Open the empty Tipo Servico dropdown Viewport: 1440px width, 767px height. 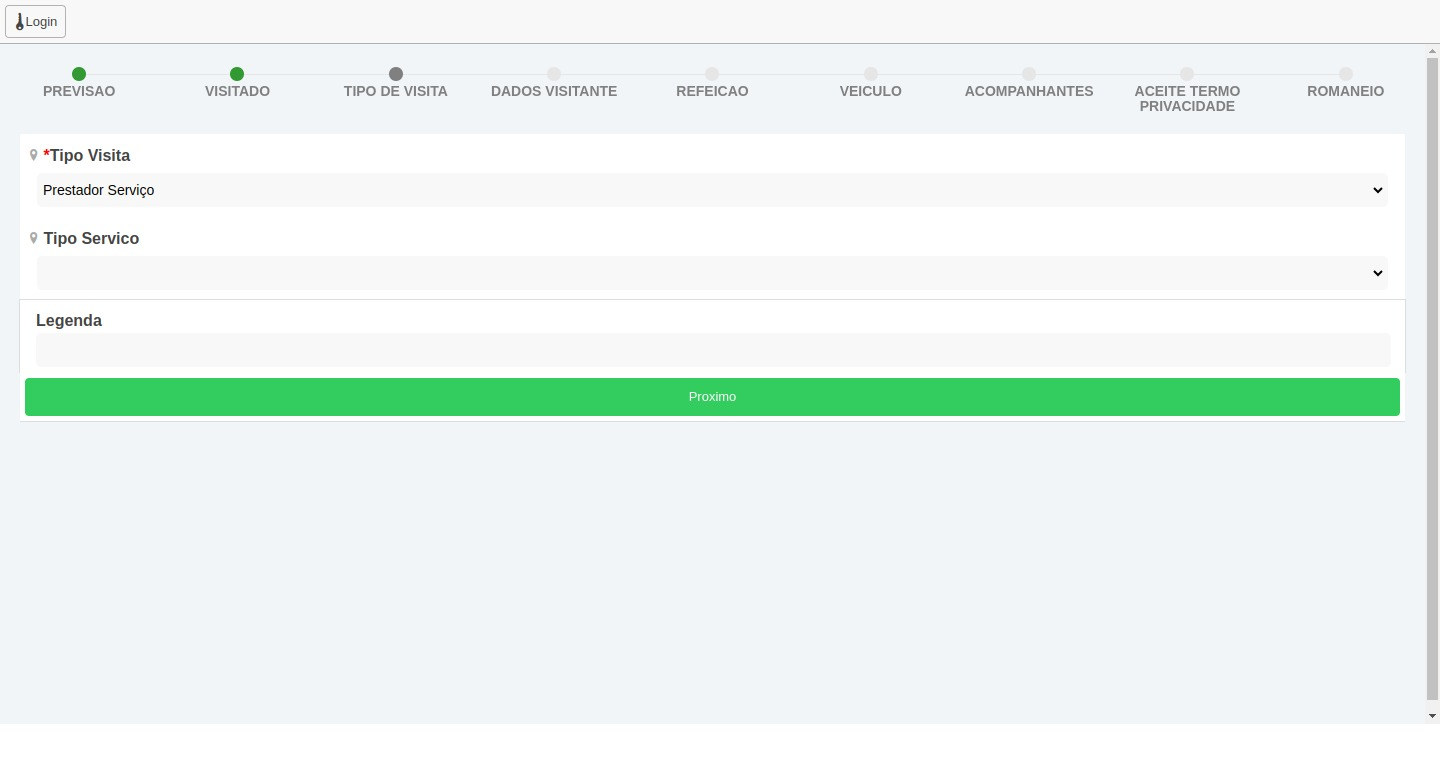711,273
